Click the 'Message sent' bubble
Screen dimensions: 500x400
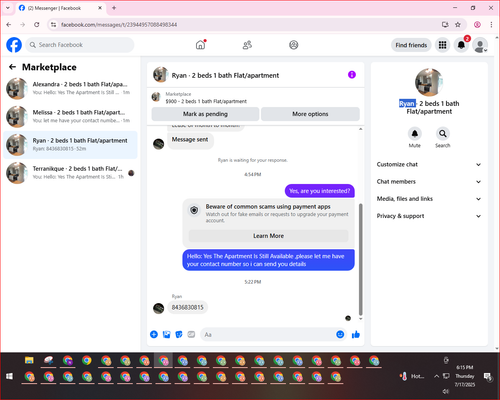(190, 140)
